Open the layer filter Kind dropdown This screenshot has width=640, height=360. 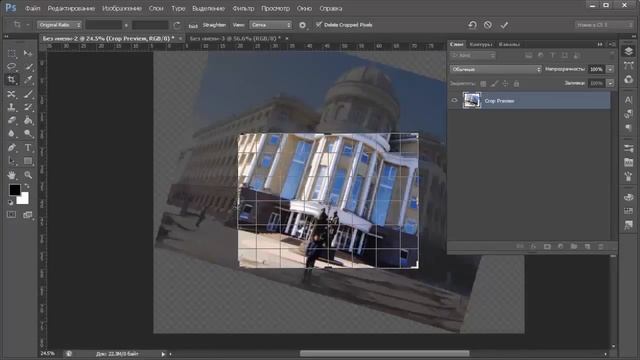point(473,55)
